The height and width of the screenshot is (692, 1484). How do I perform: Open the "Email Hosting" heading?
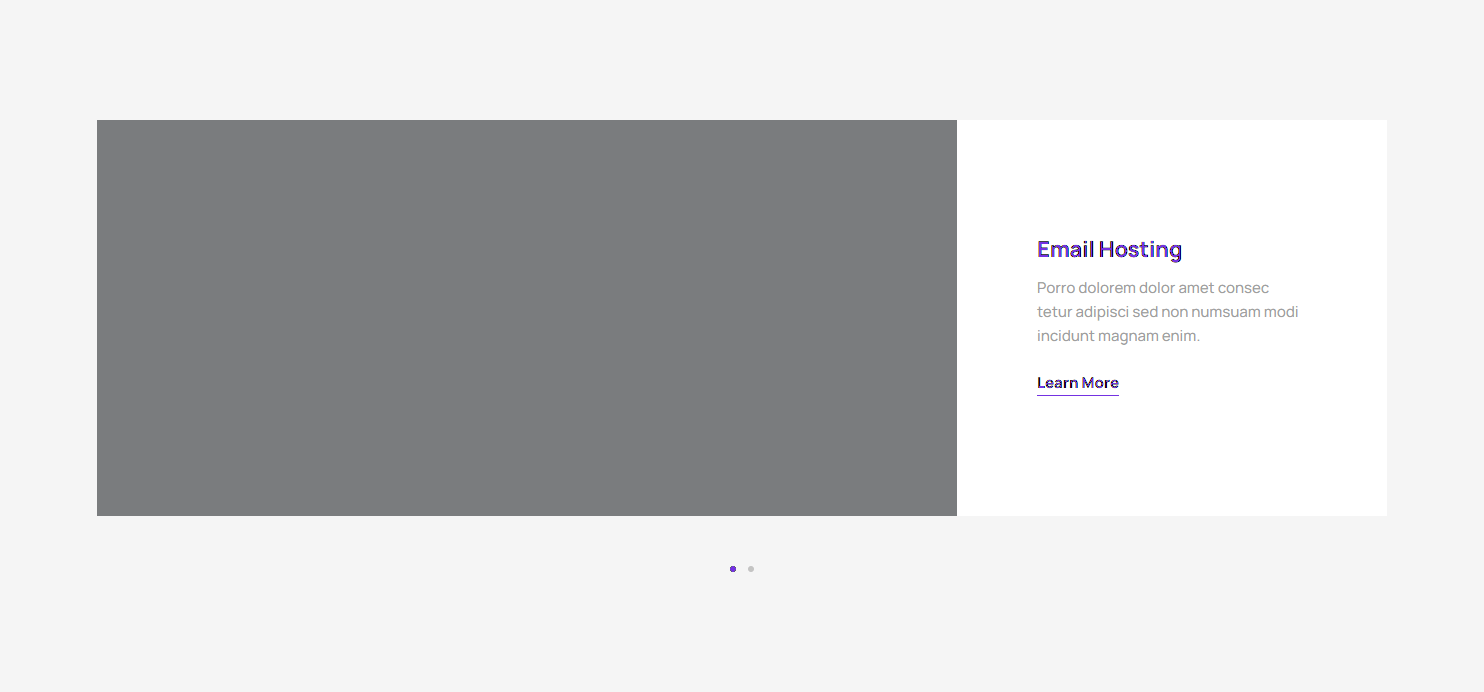click(1109, 249)
